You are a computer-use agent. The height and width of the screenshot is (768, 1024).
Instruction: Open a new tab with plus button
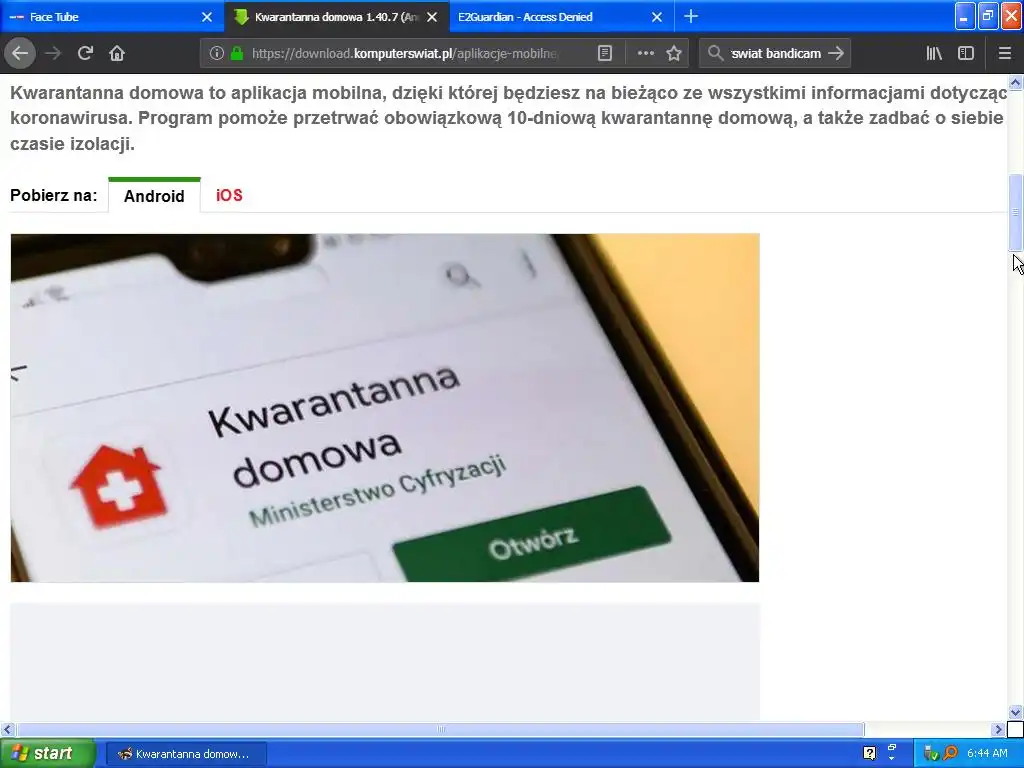691,16
